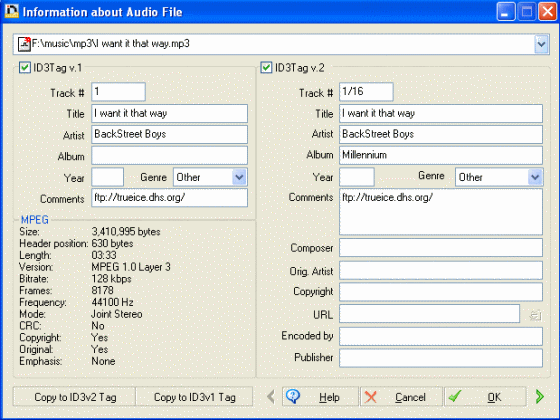Click Copy to ID3v1 Tag button

[195, 397]
